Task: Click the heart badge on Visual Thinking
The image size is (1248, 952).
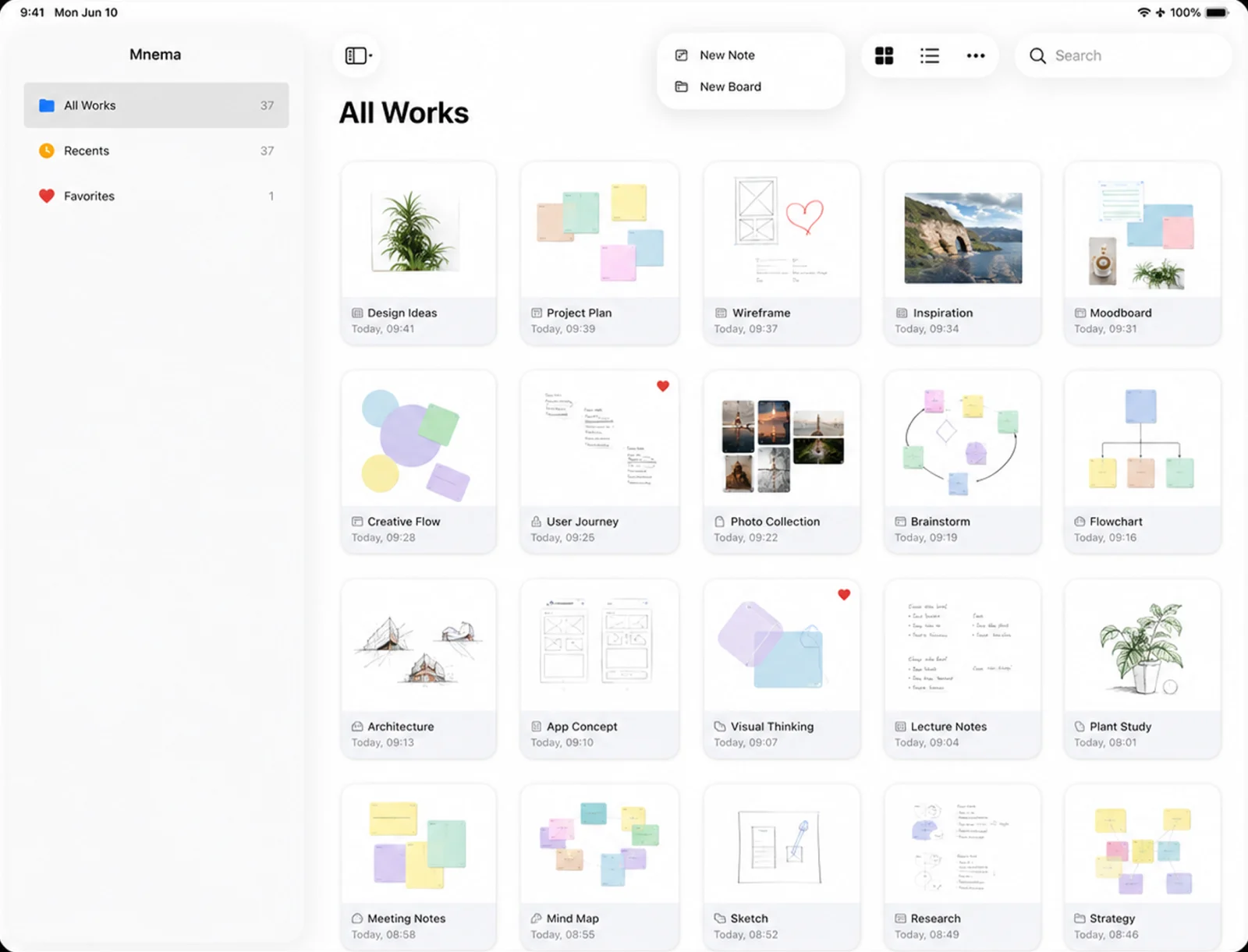Action: coord(844,595)
